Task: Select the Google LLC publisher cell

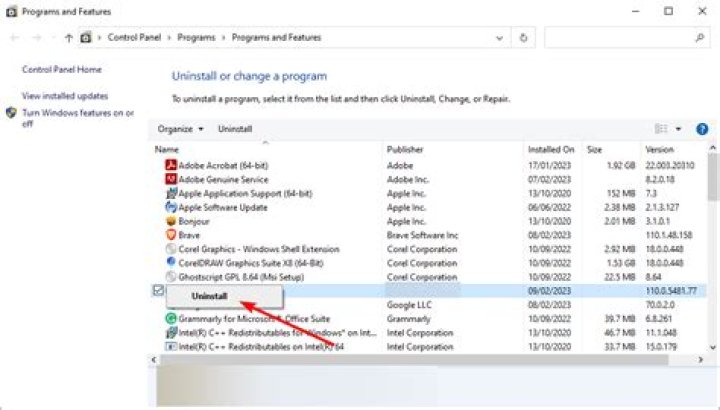Action: [409, 305]
